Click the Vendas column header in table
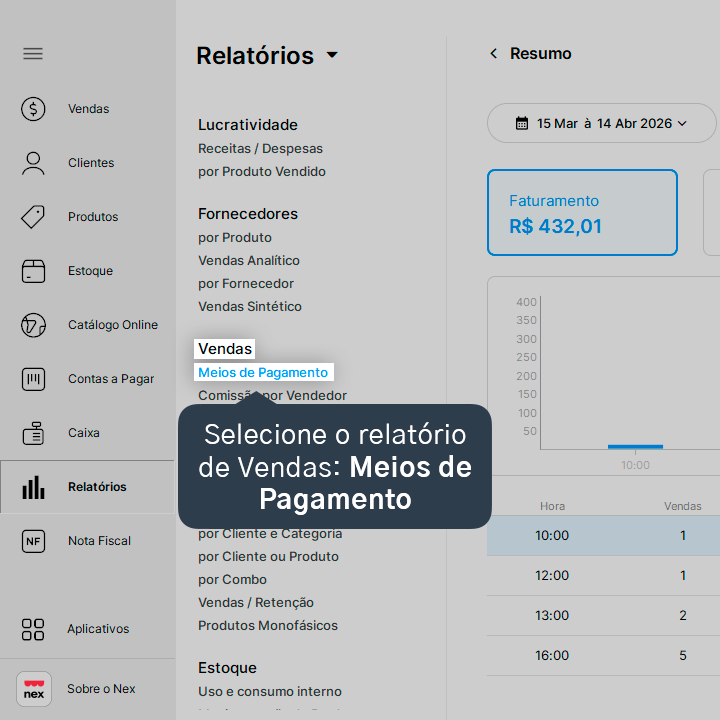This screenshot has width=720, height=720. pos(682,506)
